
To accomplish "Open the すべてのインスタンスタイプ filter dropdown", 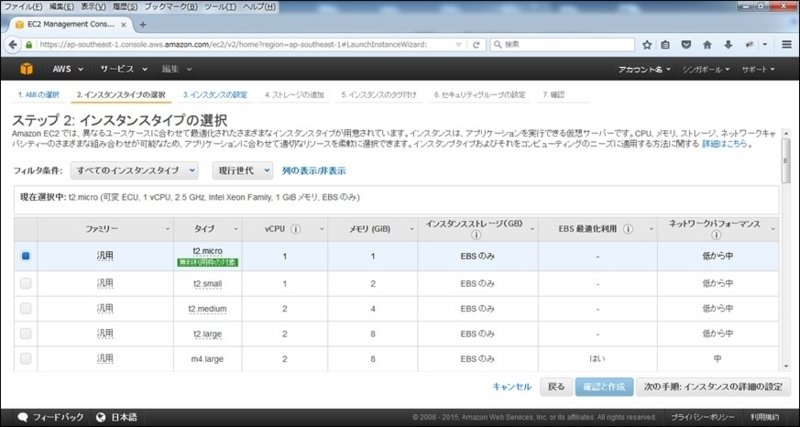I will click(x=134, y=171).
